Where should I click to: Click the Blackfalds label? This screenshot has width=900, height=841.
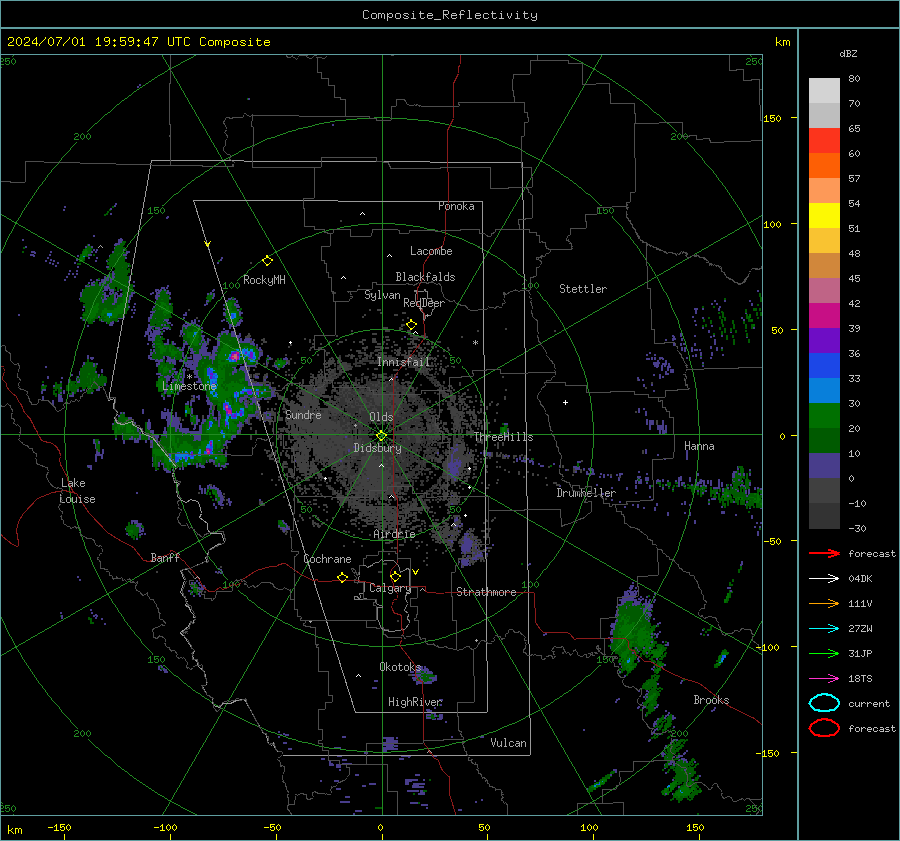point(425,277)
